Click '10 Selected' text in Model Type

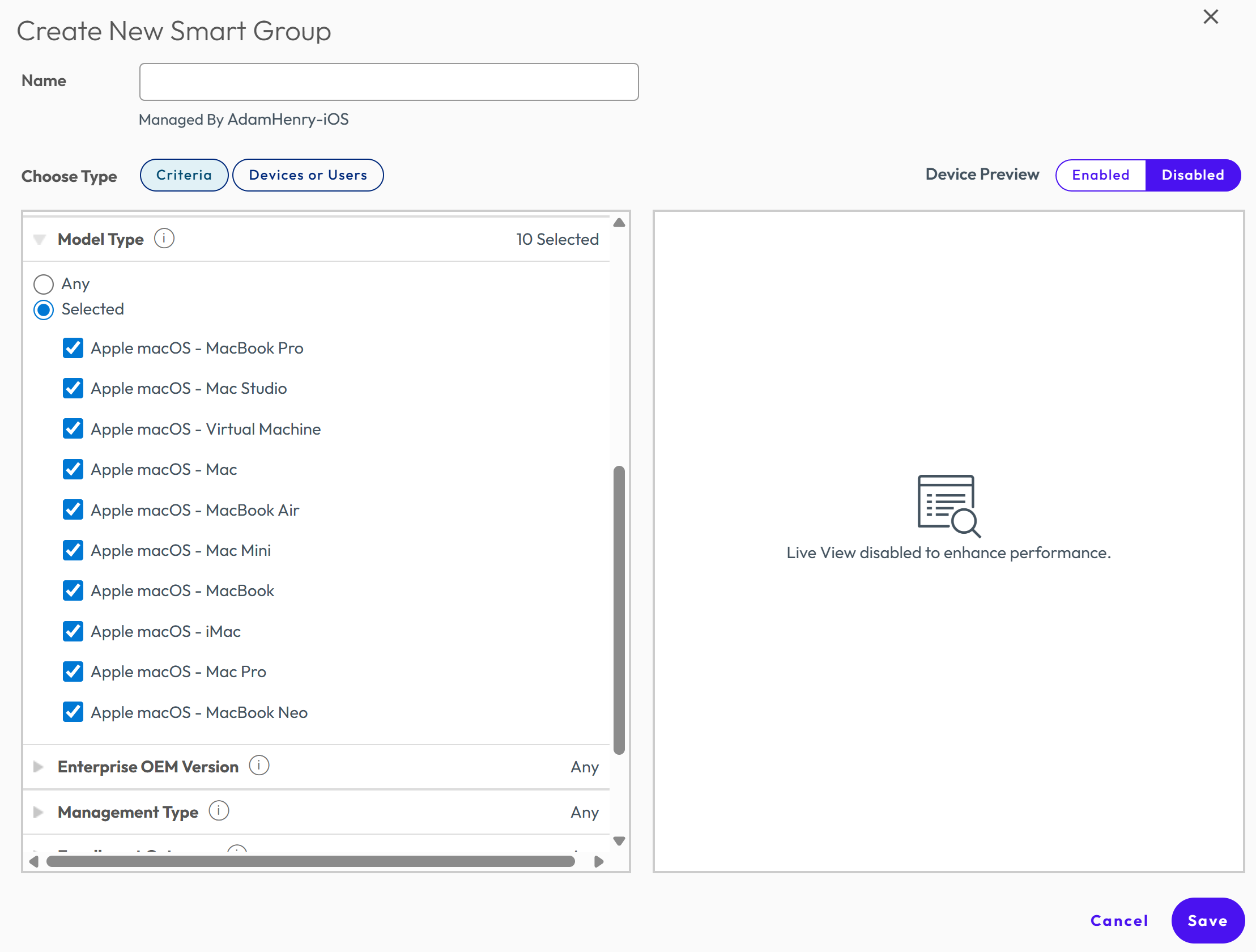(557, 239)
